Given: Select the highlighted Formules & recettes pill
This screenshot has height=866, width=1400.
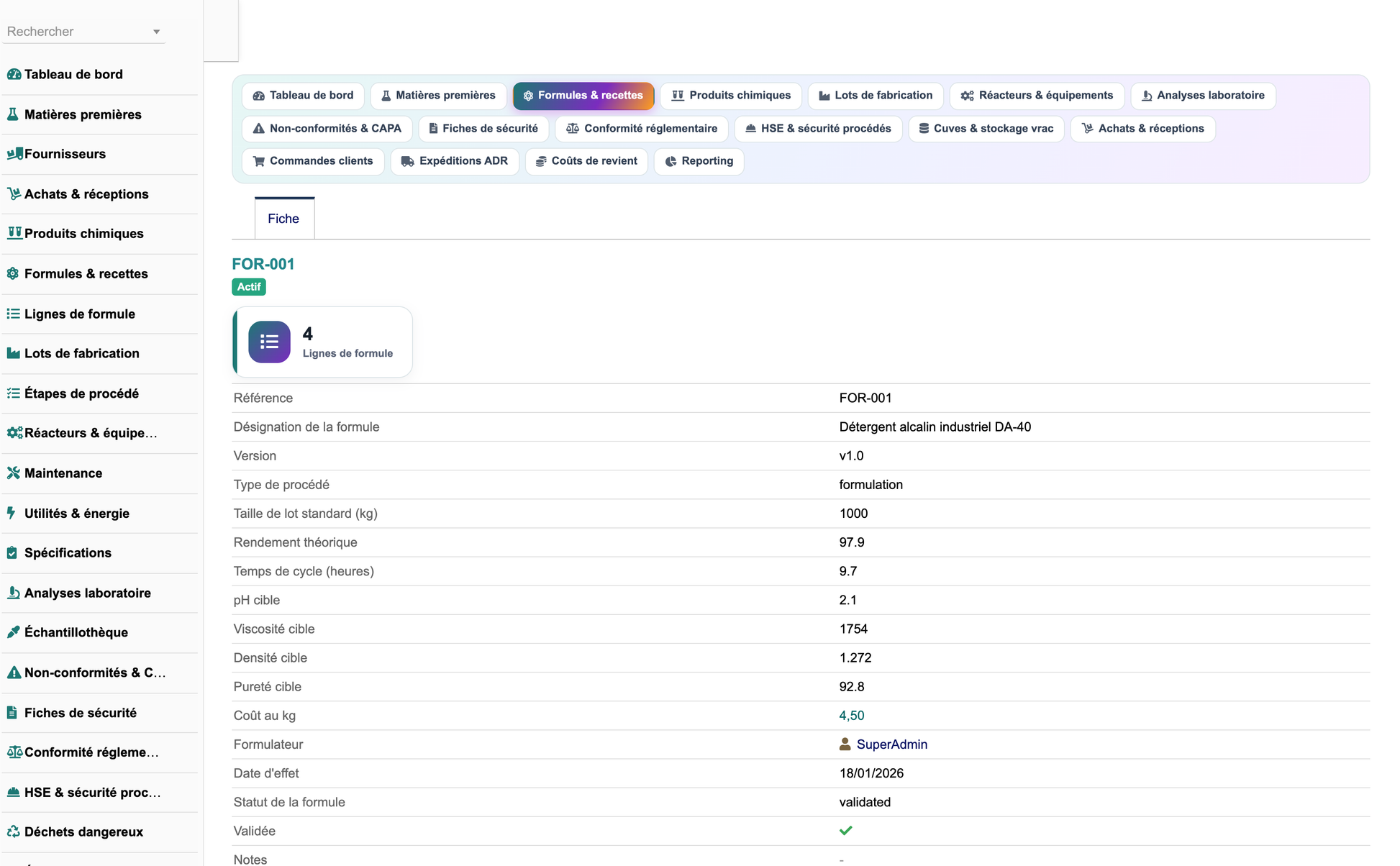Looking at the screenshot, I should (583, 96).
